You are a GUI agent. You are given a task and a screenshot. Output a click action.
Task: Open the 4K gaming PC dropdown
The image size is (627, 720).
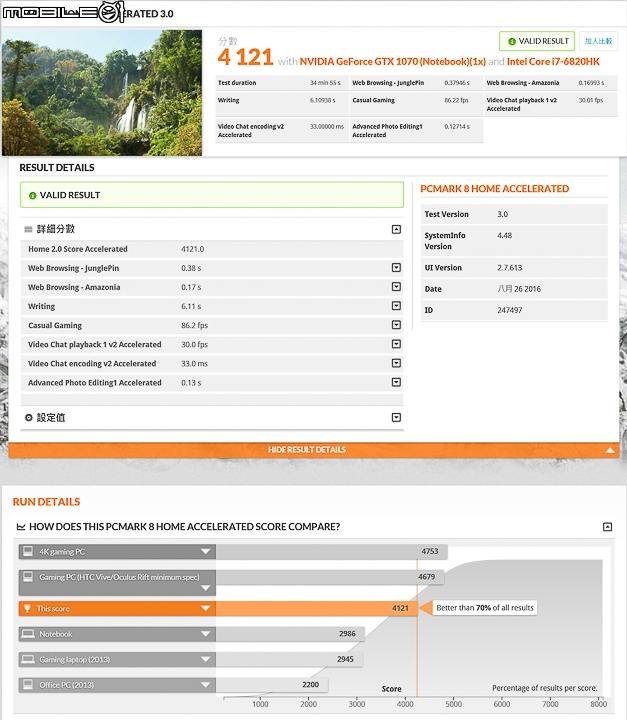(205, 551)
